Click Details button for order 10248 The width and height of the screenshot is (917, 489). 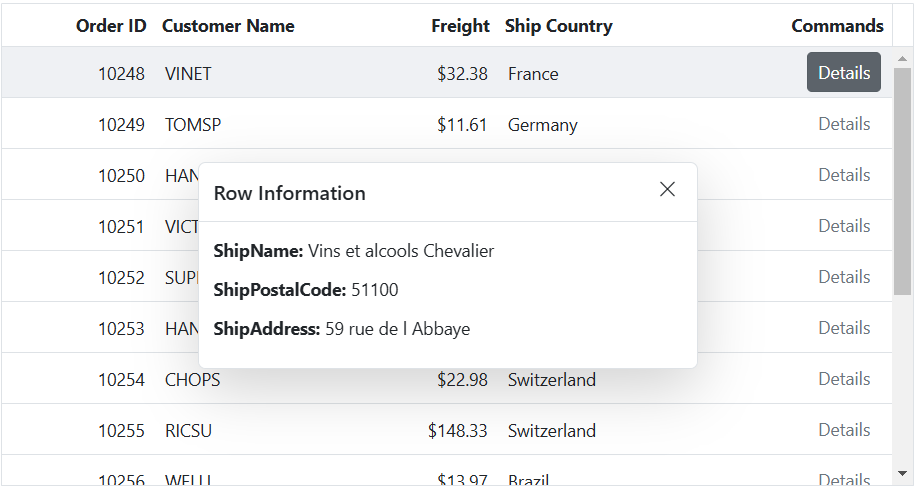844,73
